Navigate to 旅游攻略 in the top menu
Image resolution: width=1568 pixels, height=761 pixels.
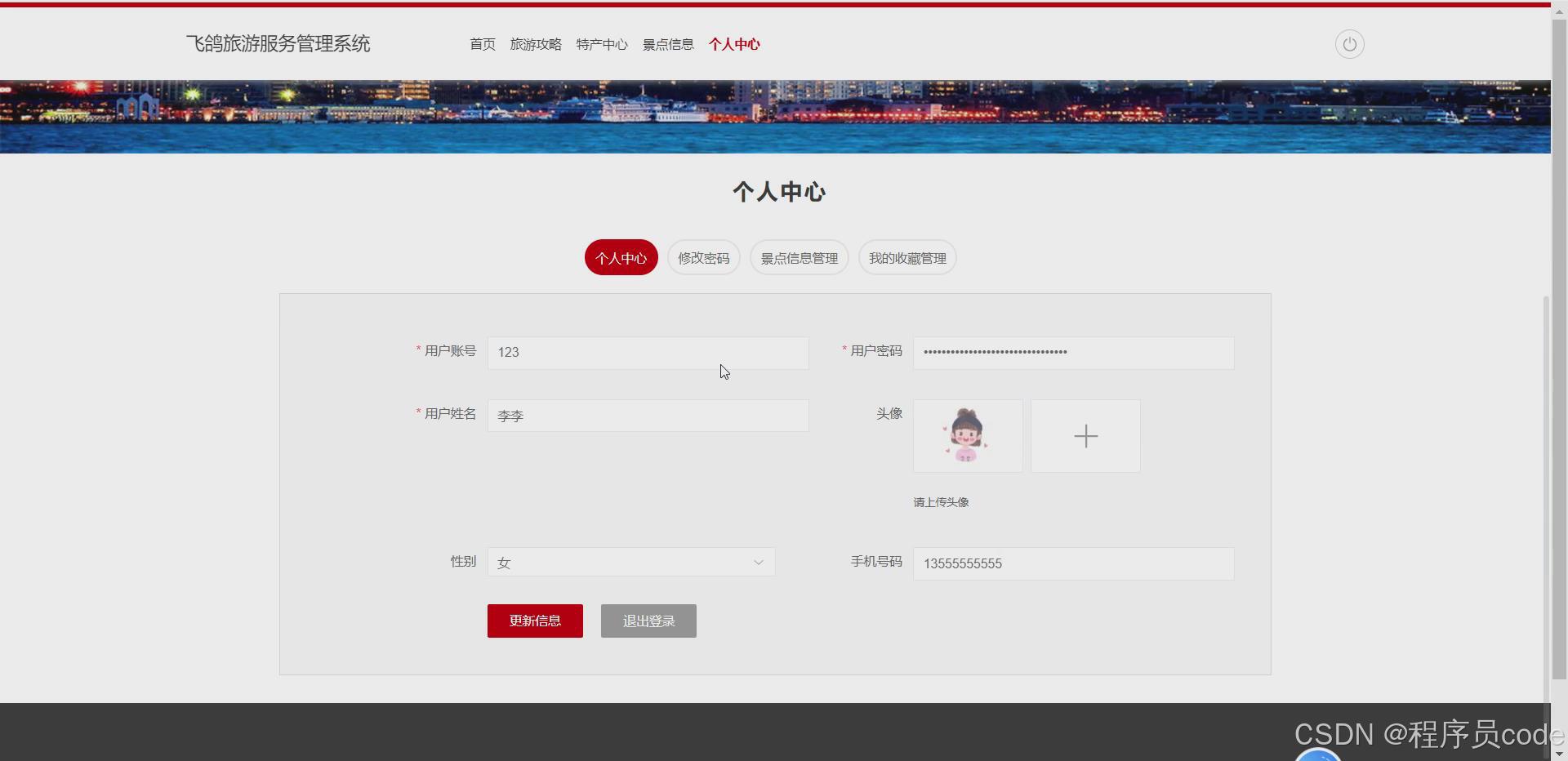536,44
